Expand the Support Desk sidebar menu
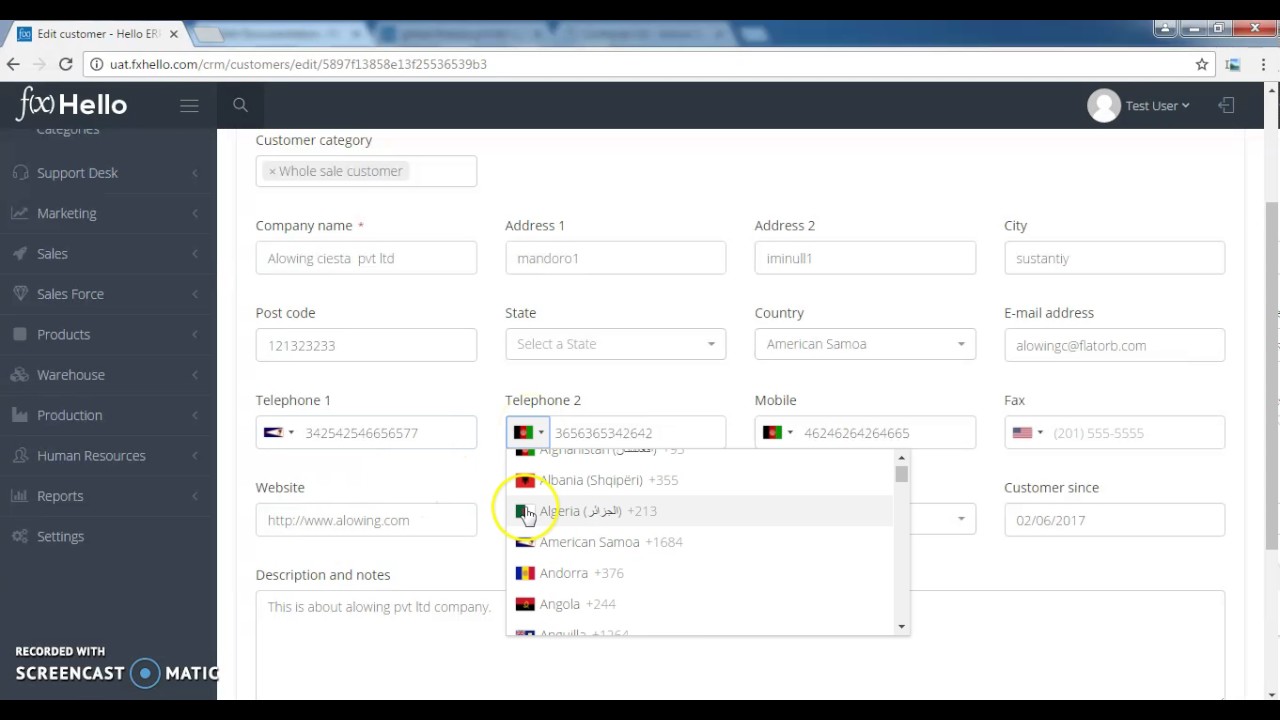The height and width of the screenshot is (720, 1280). tap(108, 173)
